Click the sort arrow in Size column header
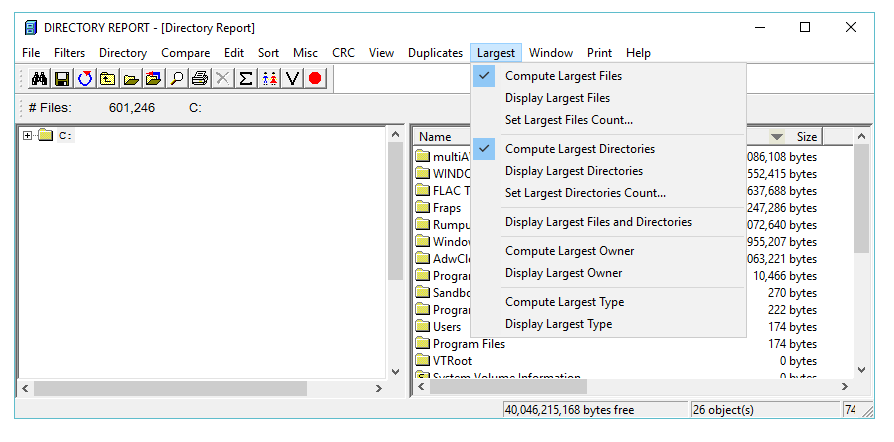This screenshot has width=894, height=442. [776, 137]
